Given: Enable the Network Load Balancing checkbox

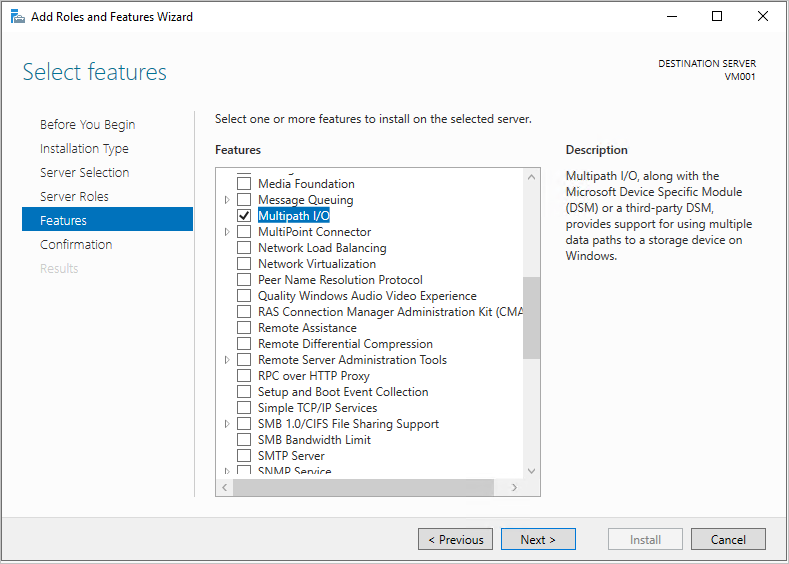Looking at the screenshot, I should click(244, 248).
